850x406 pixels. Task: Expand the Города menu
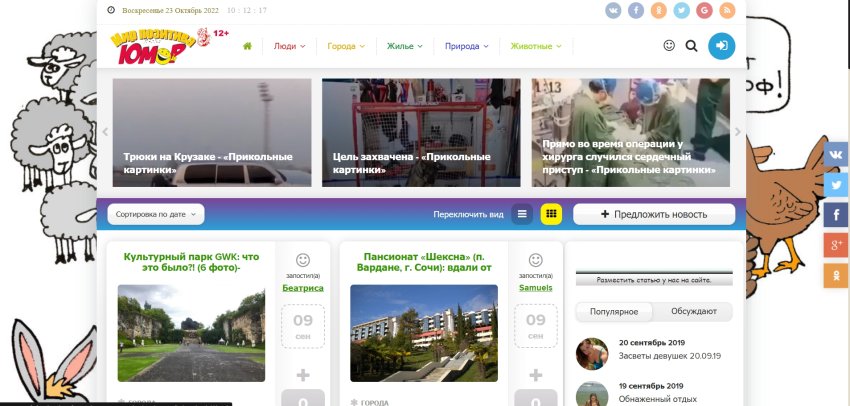(346, 46)
